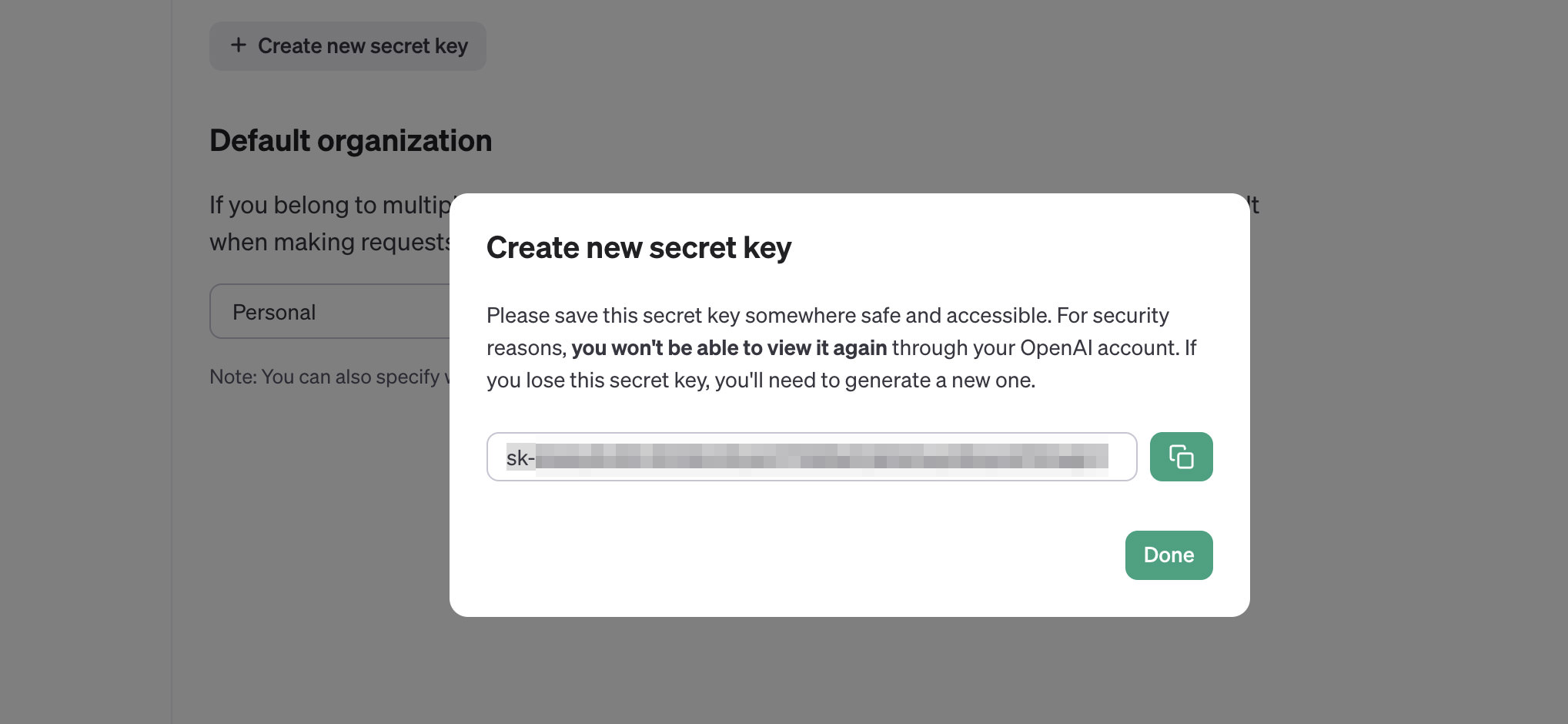Click the dialog title Create new secret key
The width and height of the screenshot is (1568, 724).
point(639,248)
